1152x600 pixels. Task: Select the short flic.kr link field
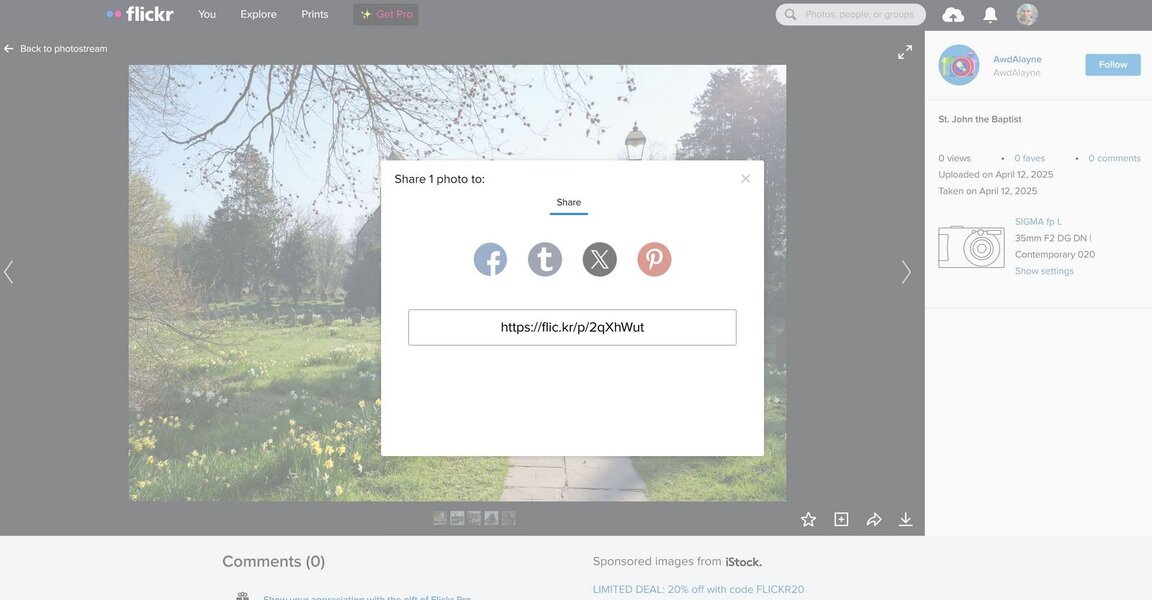click(x=572, y=327)
